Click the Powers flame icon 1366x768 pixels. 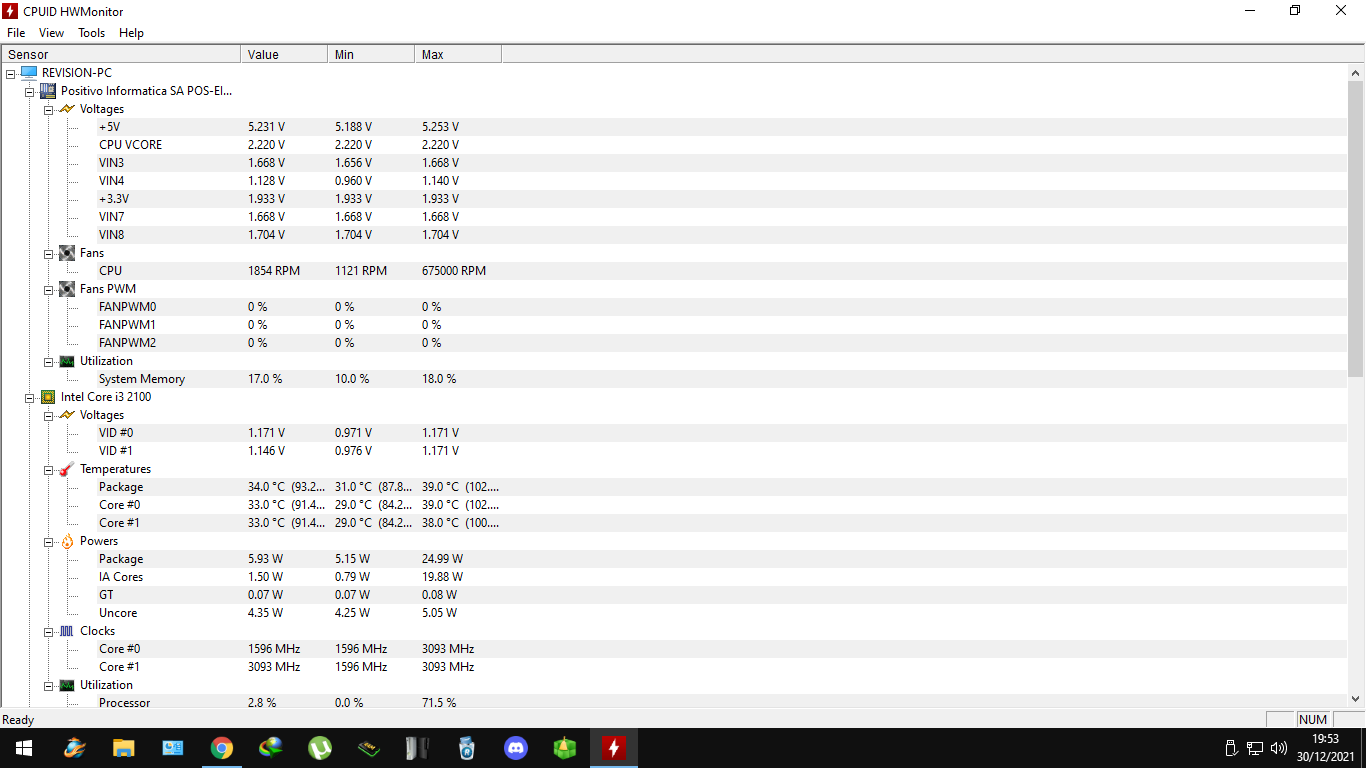[x=67, y=541]
